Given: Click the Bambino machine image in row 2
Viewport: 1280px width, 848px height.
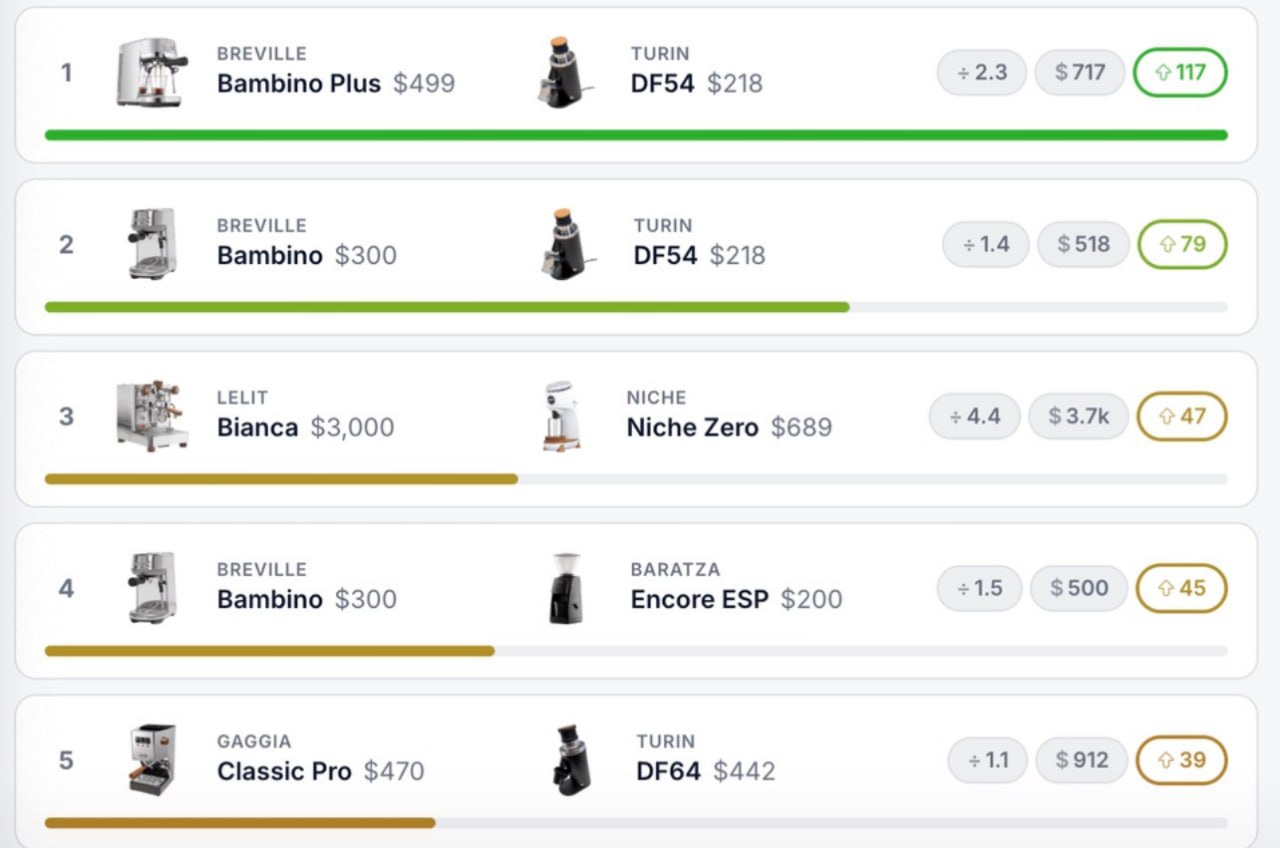Looking at the screenshot, I should coord(152,244).
